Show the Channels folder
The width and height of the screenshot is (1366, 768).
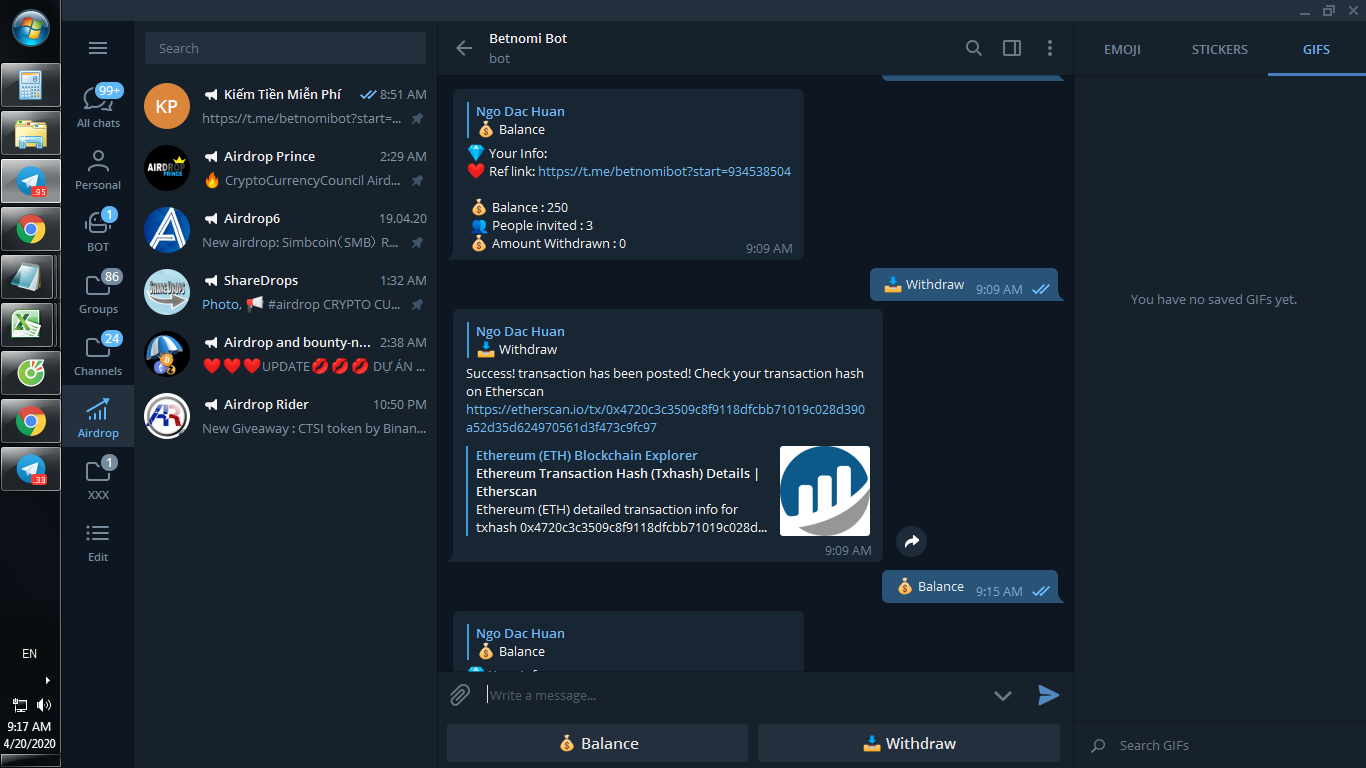98,355
